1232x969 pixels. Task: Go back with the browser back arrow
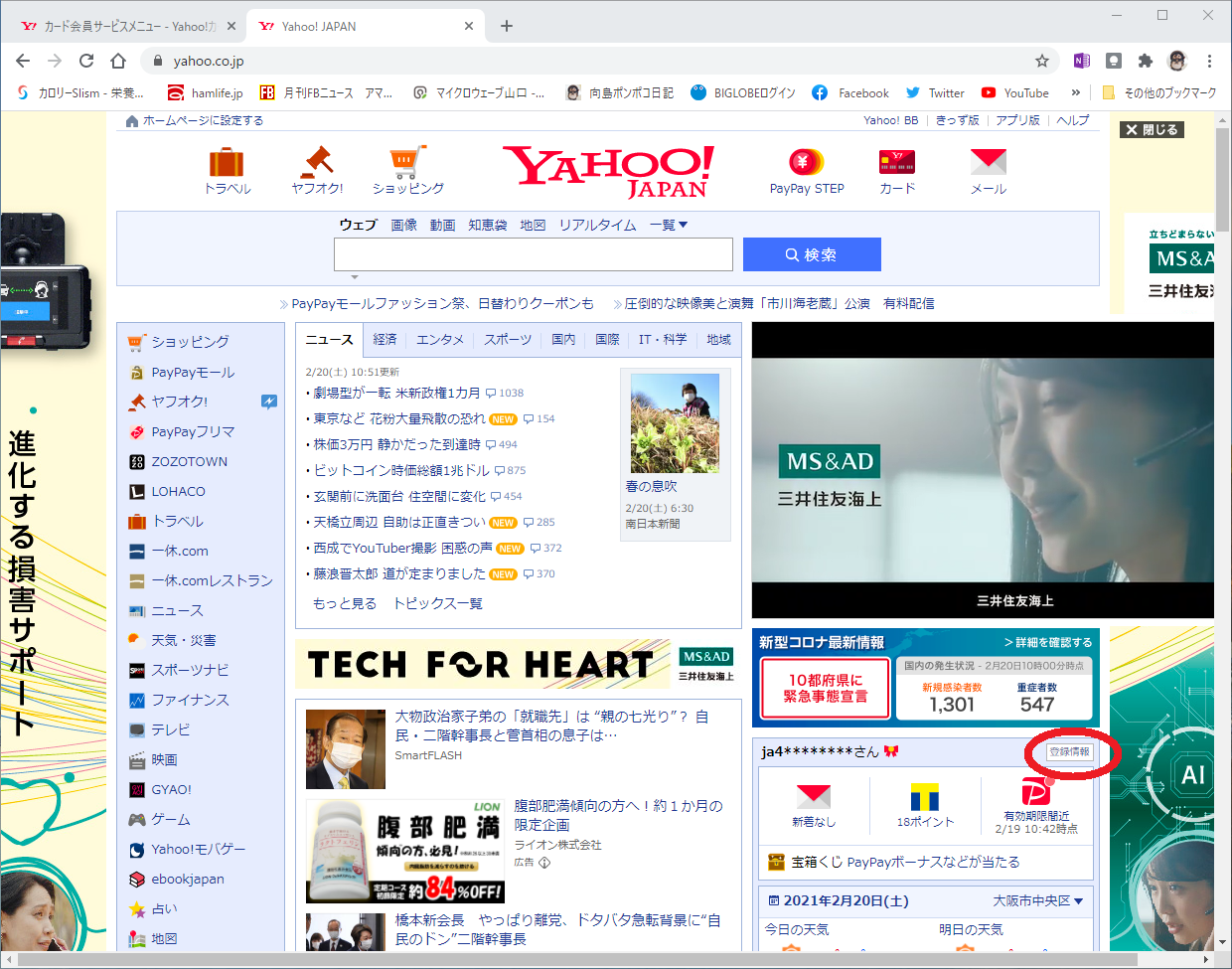(x=23, y=61)
